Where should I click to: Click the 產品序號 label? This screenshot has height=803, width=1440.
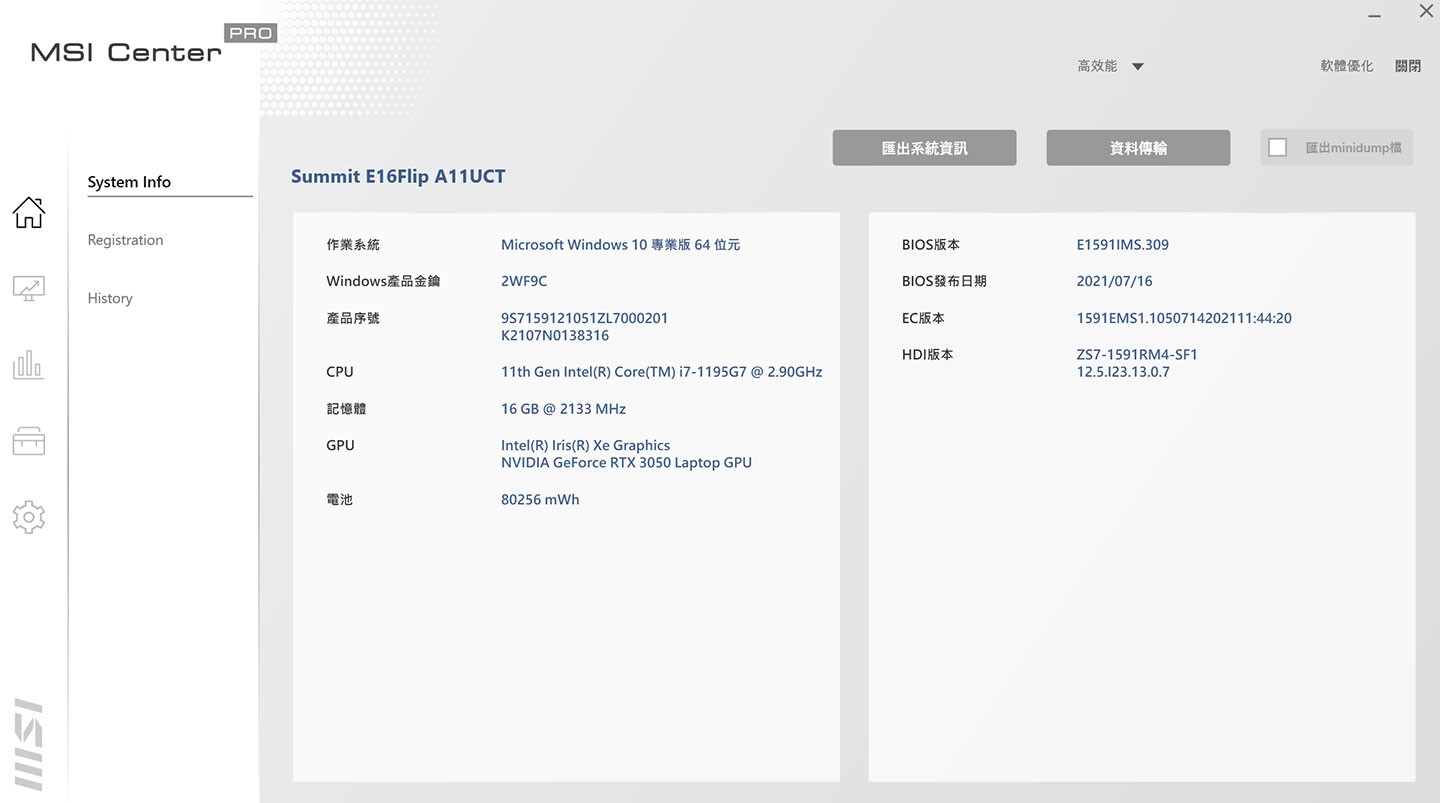click(353, 318)
